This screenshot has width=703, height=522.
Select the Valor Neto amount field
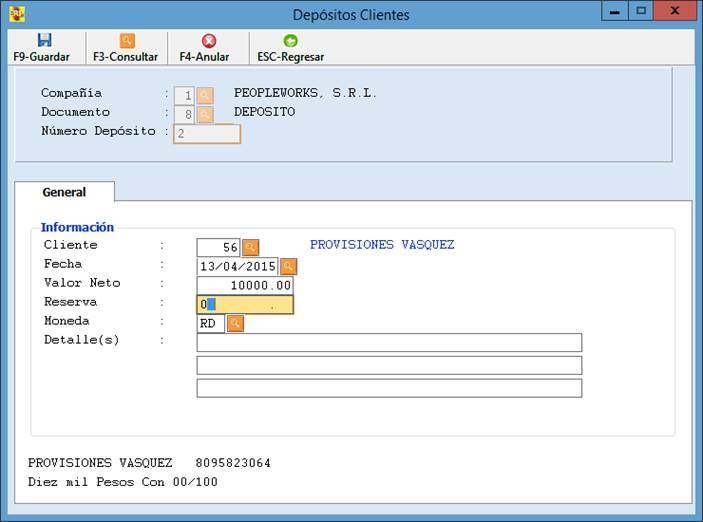tap(245, 286)
